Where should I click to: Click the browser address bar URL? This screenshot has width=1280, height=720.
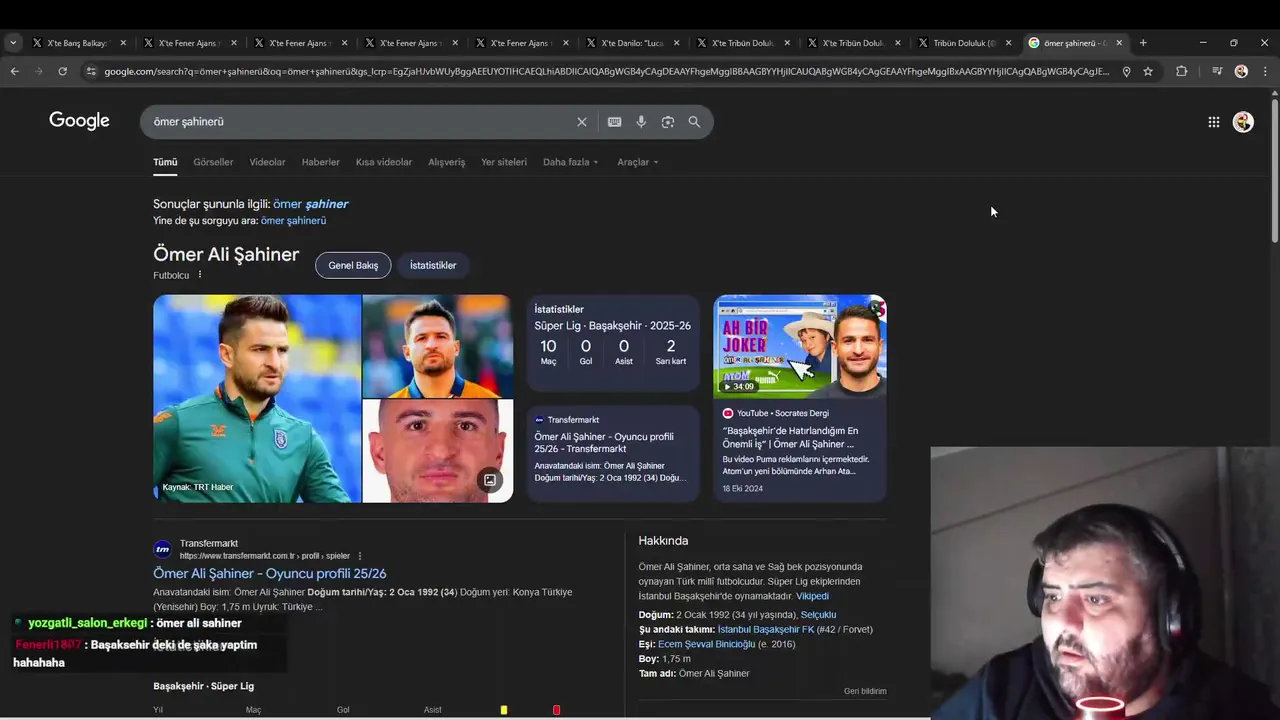(606, 71)
